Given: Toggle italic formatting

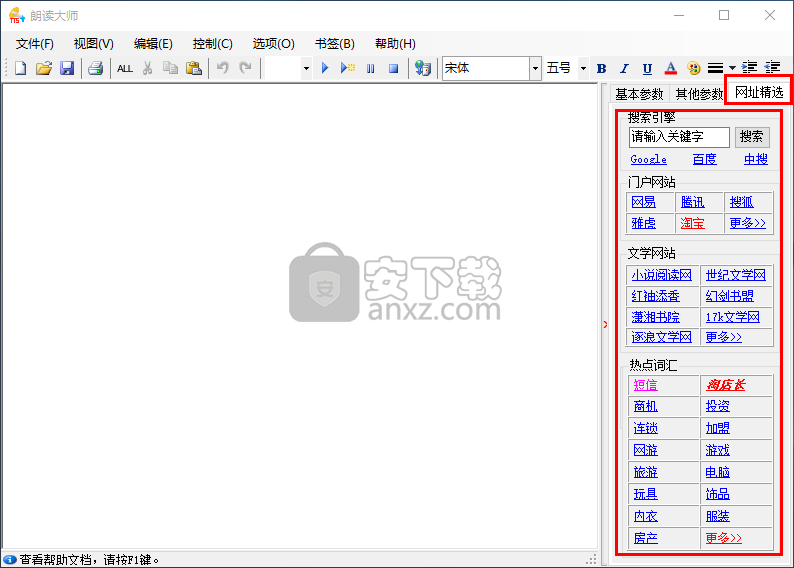Looking at the screenshot, I should point(624,68).
